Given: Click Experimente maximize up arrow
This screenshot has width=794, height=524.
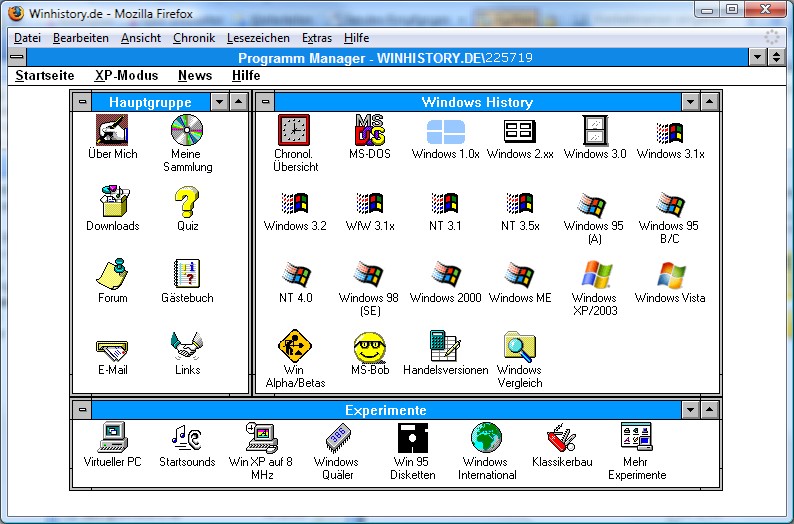Looking at the screenshot, I should coord(709,410).
